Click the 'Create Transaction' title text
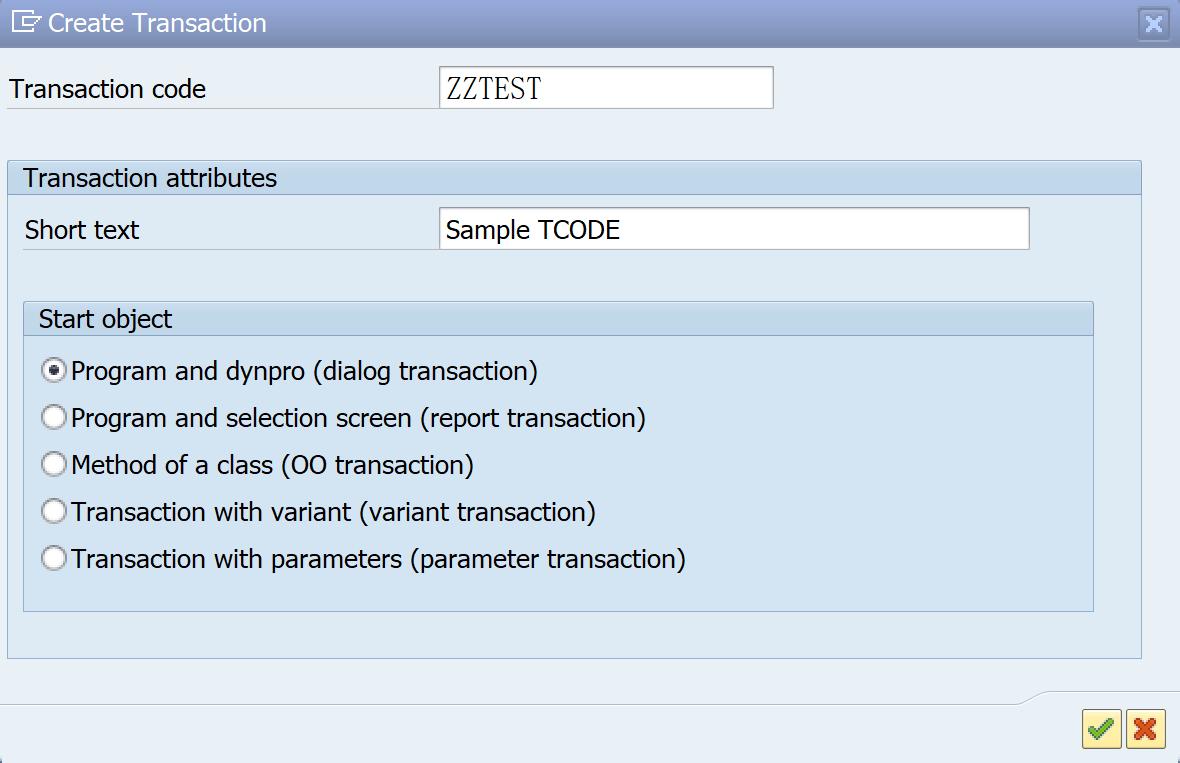The height and width of the screenshot is (763, 1180). (x=157, y=23)
